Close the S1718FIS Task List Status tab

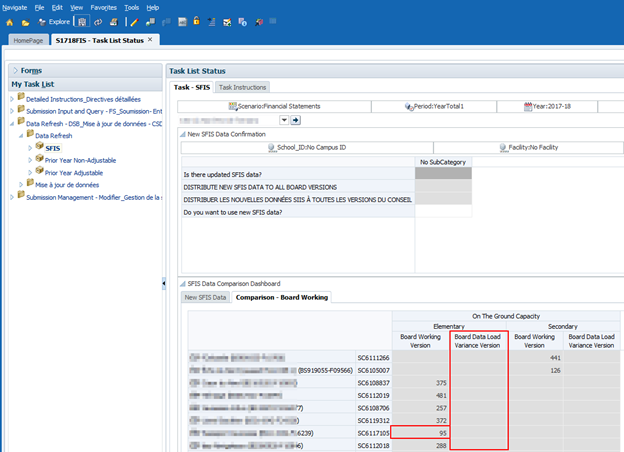click(152, 39)
